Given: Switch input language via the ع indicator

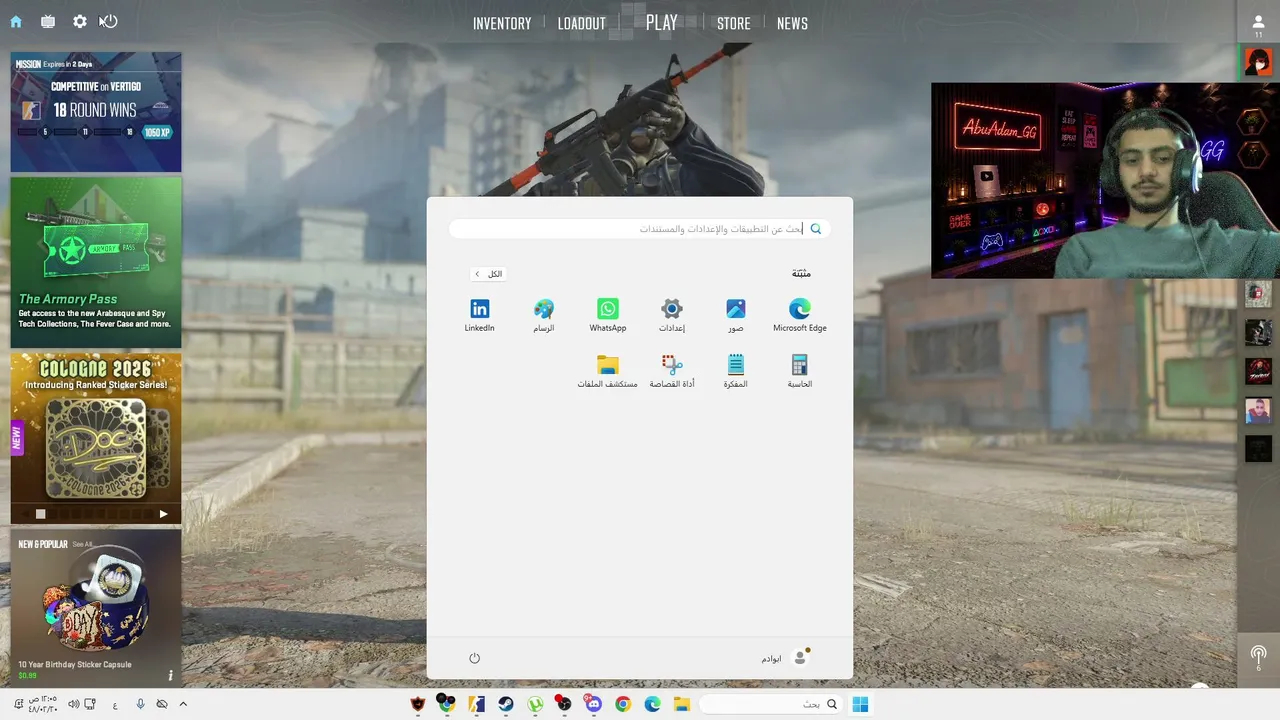Looking at the screenshot, I should point(115,705).
